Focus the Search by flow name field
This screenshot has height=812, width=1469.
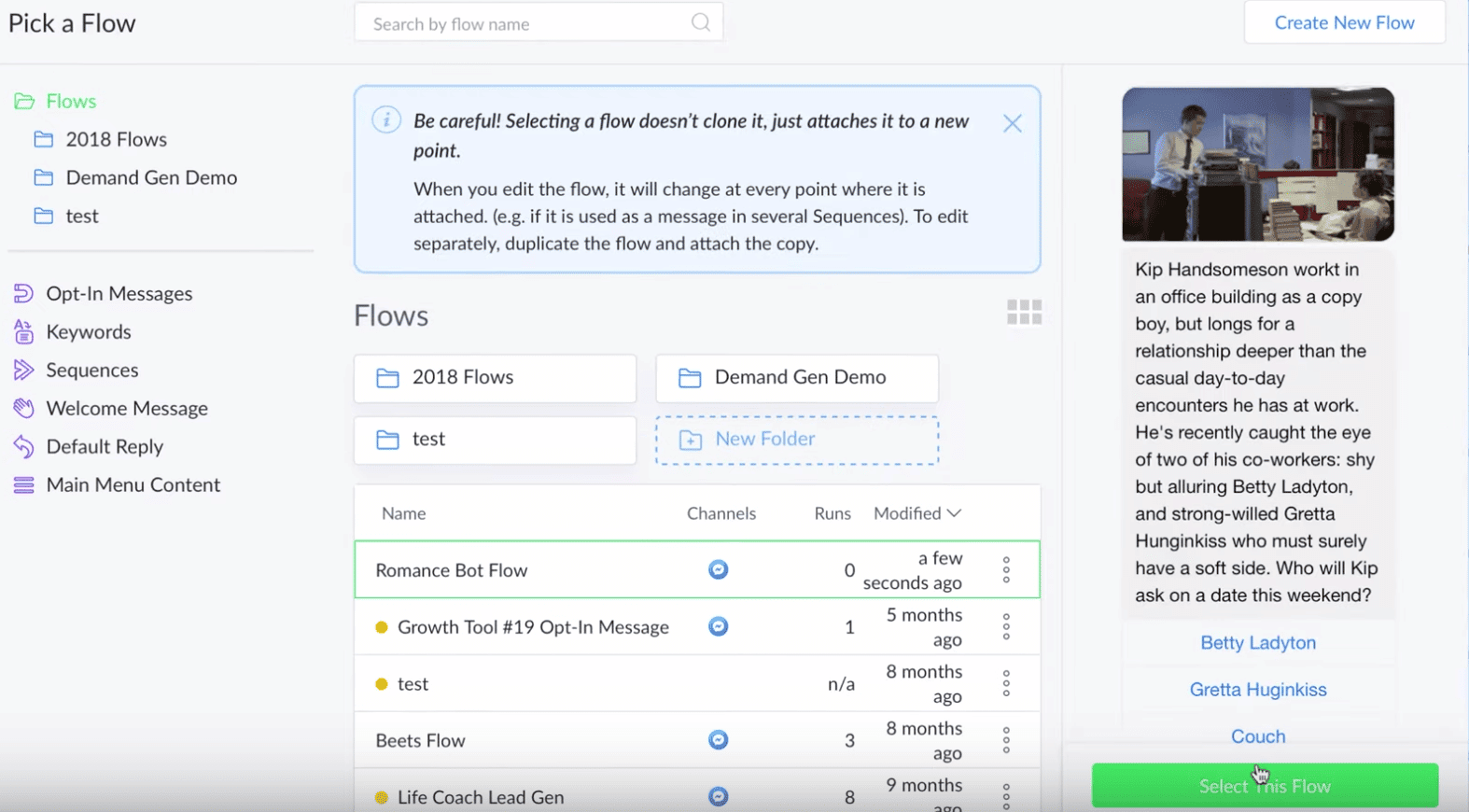coord(539,22)
